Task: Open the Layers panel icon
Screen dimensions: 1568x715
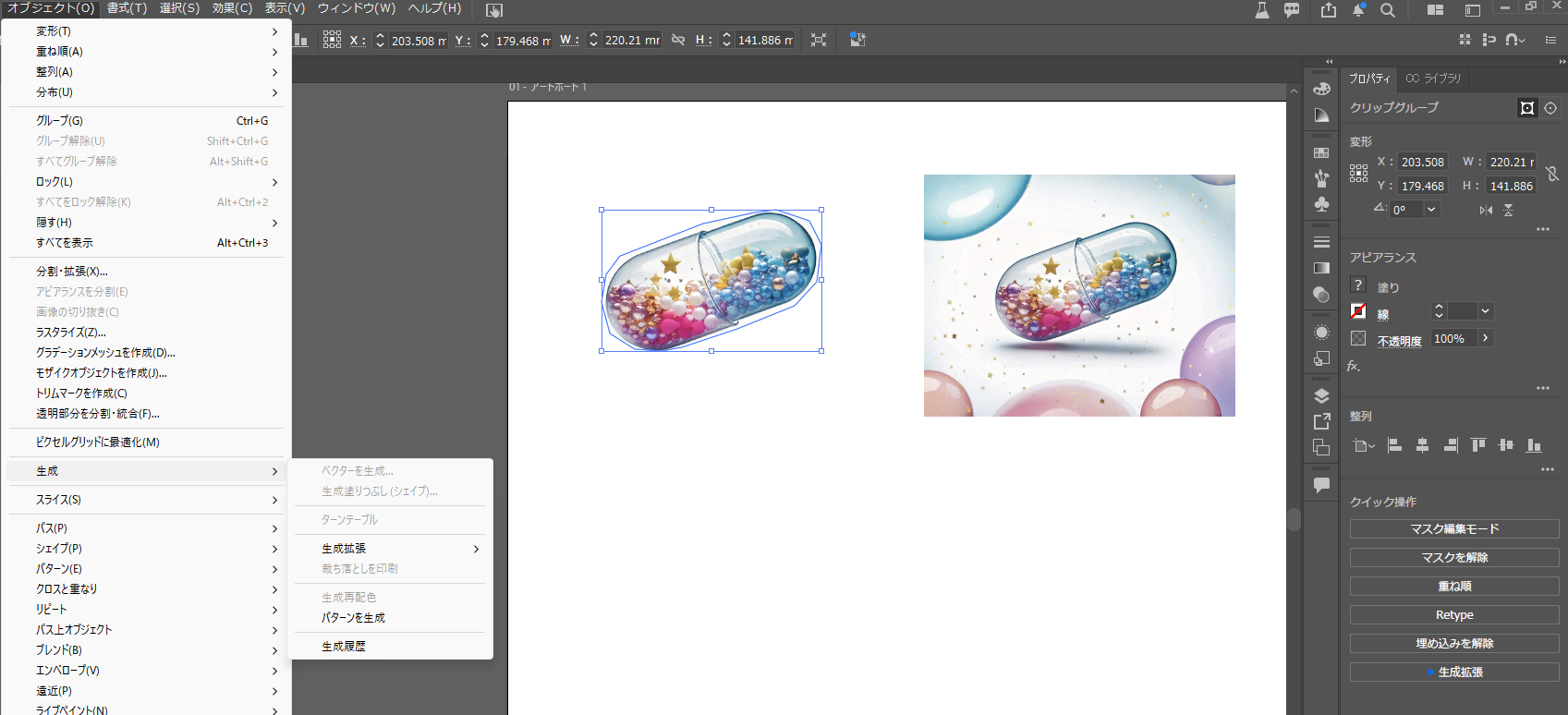Action: click(x=1321, y=396)
